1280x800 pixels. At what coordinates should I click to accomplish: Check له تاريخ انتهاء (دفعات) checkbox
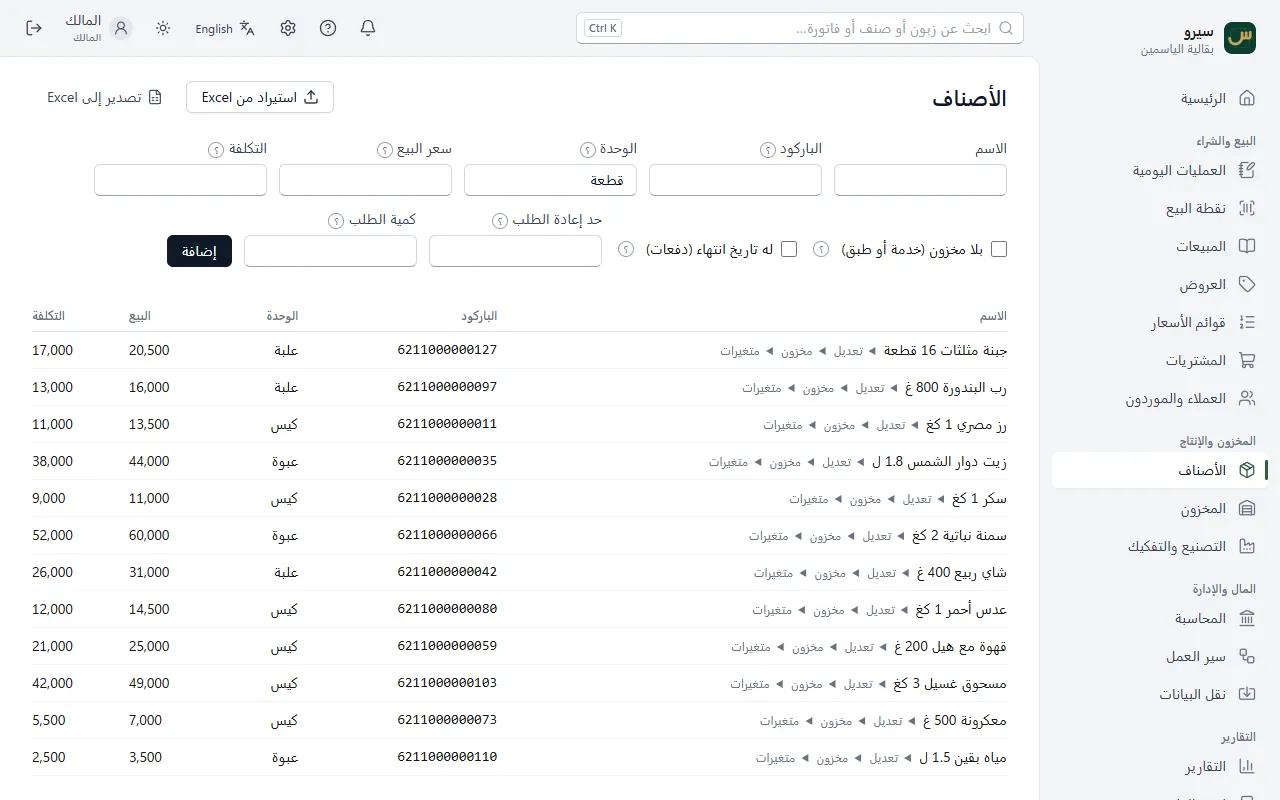click(x=789, y=249)
